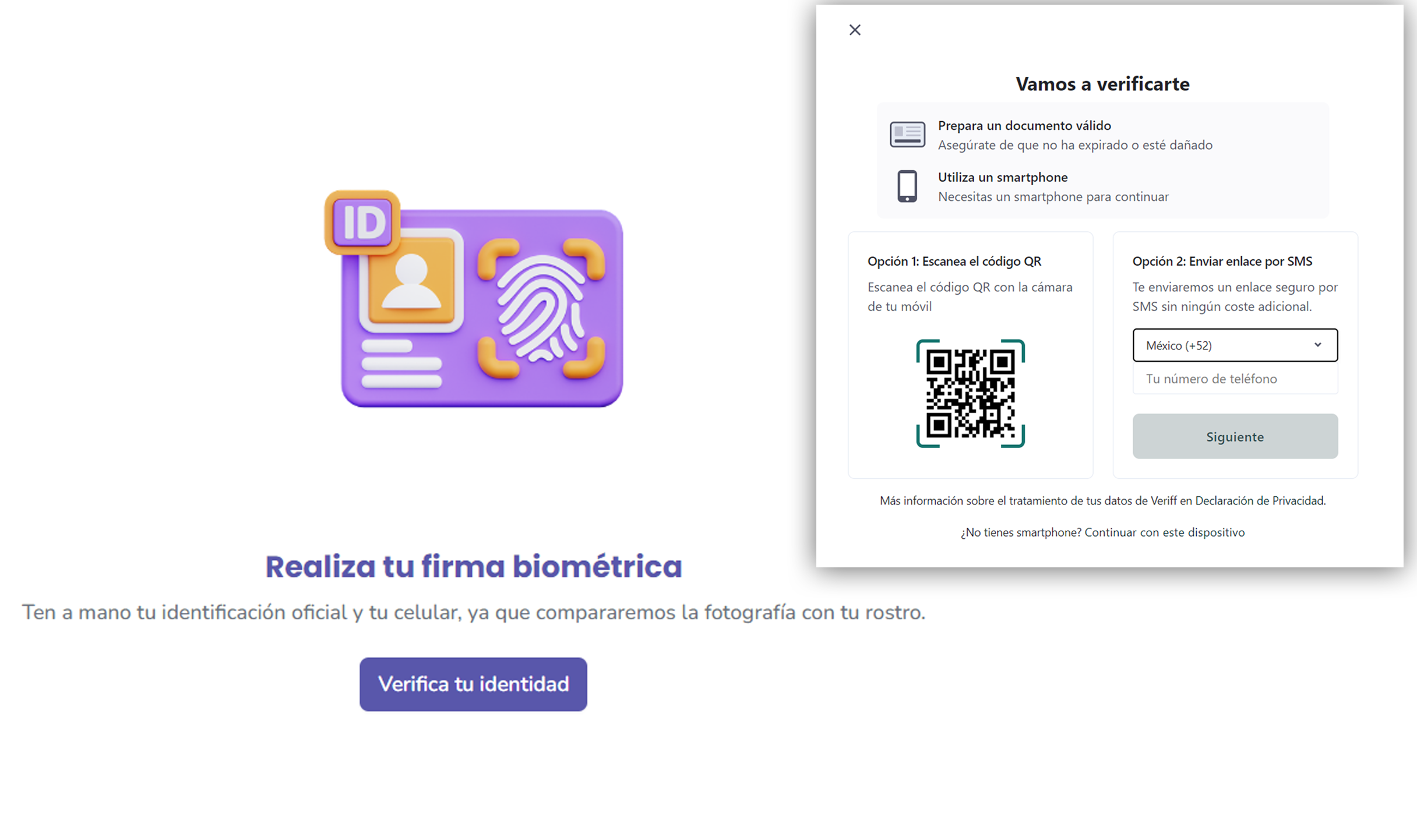Click the ID document card icon
Viewport: 1417px width, 840px height.
[x=907, y=135]
